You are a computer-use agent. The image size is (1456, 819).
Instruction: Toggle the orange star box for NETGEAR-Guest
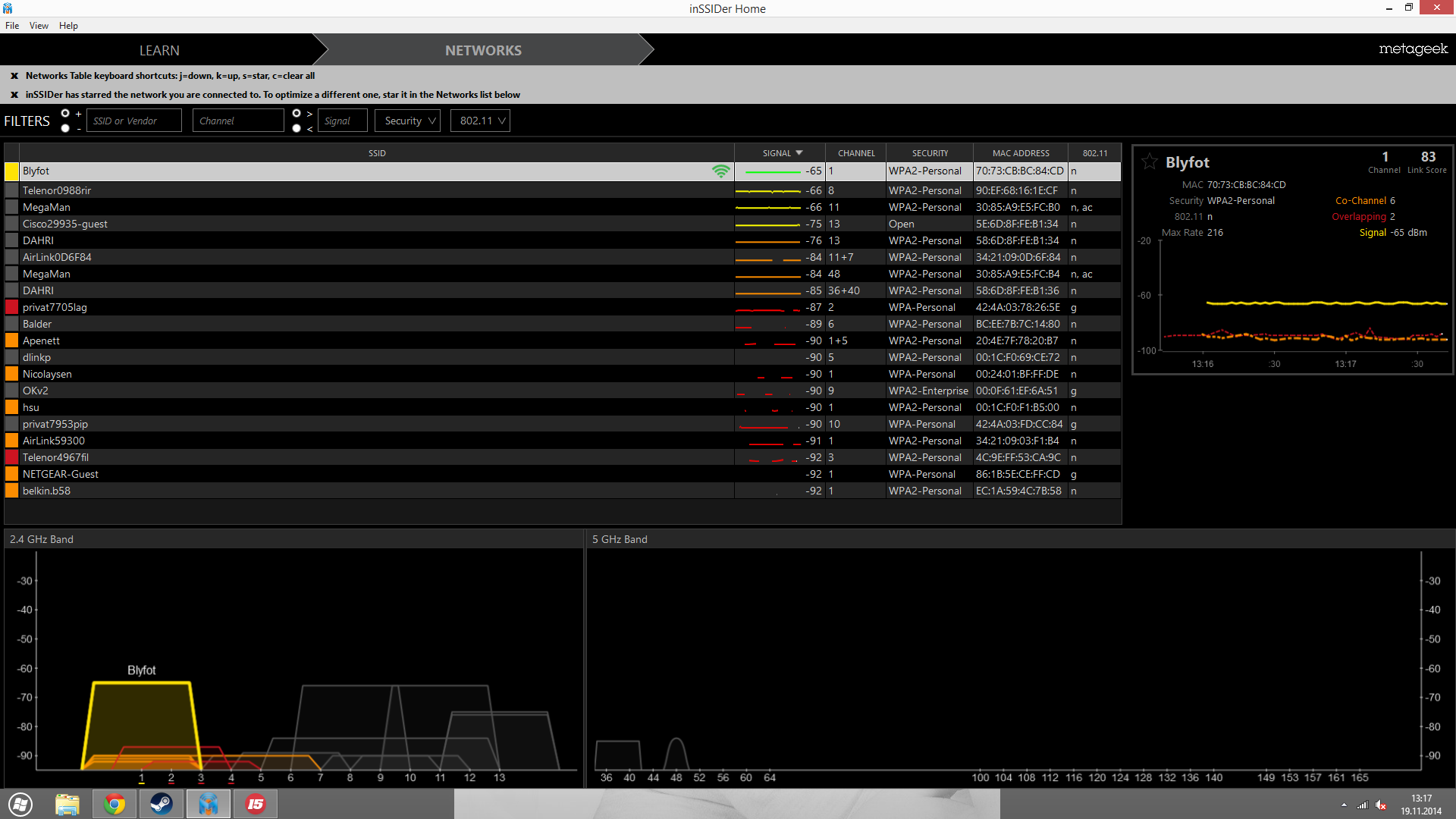12,474
